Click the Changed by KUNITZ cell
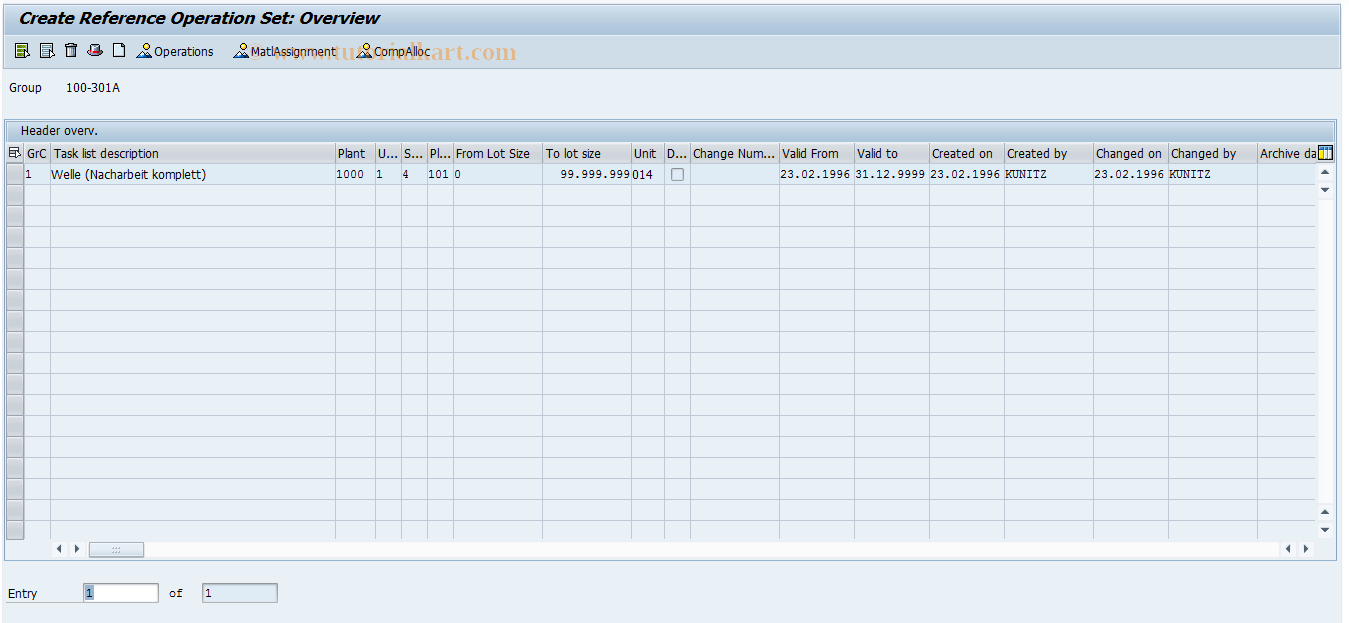Screen dimensions: 1349x623 click(x=1213, y=174)
